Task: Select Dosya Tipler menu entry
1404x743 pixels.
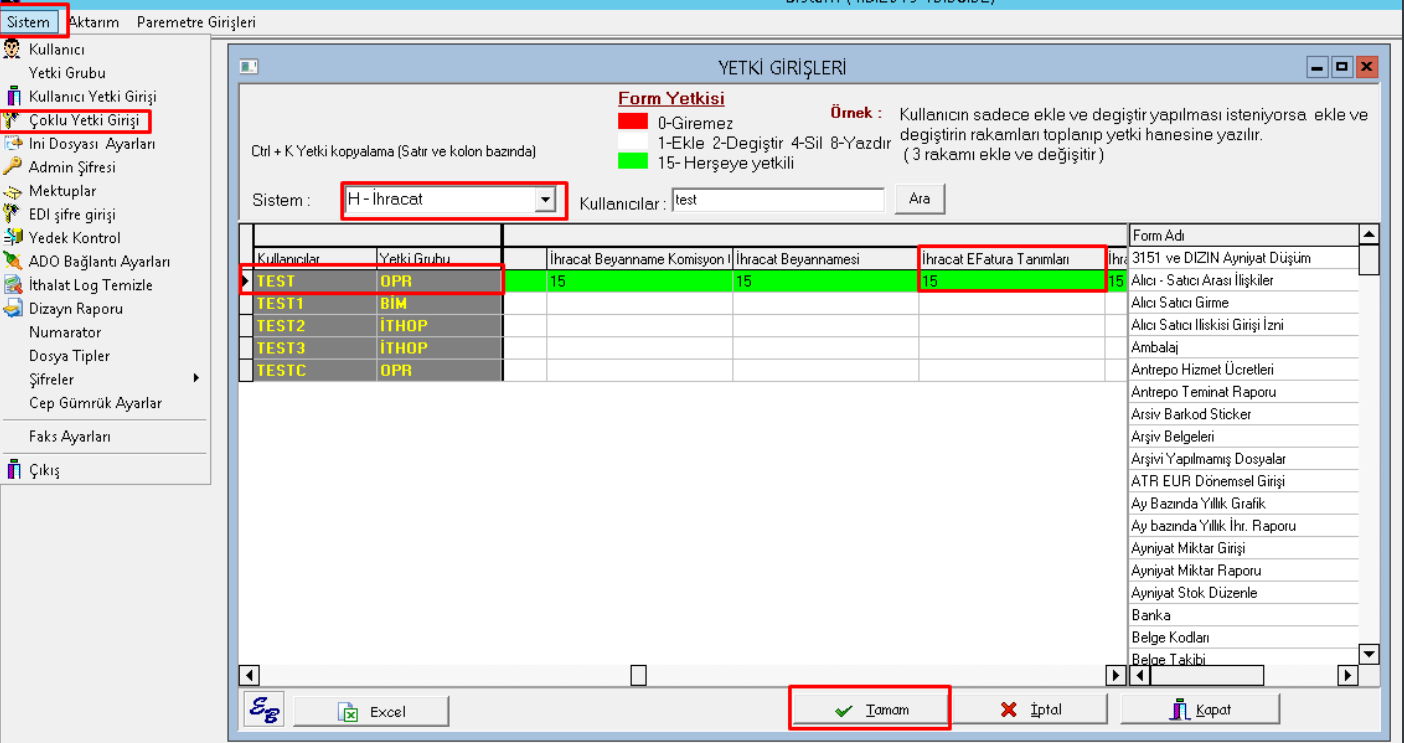Action: [x=69, y=356]
